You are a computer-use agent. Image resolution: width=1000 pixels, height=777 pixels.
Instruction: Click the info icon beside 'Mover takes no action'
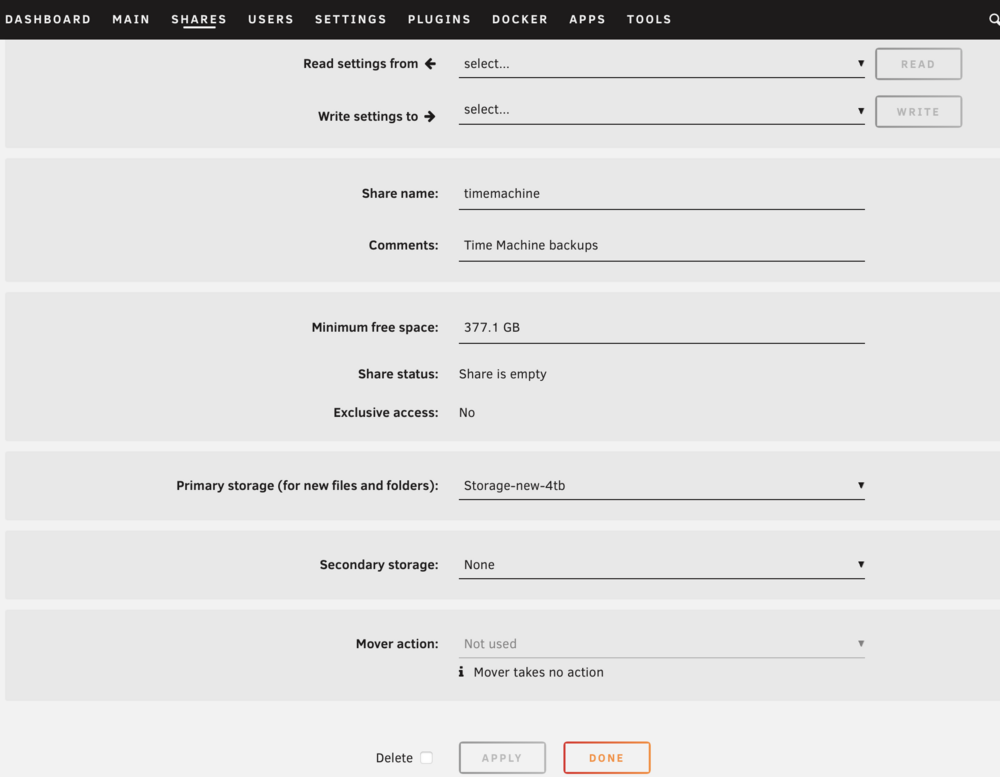click(461, 672)
